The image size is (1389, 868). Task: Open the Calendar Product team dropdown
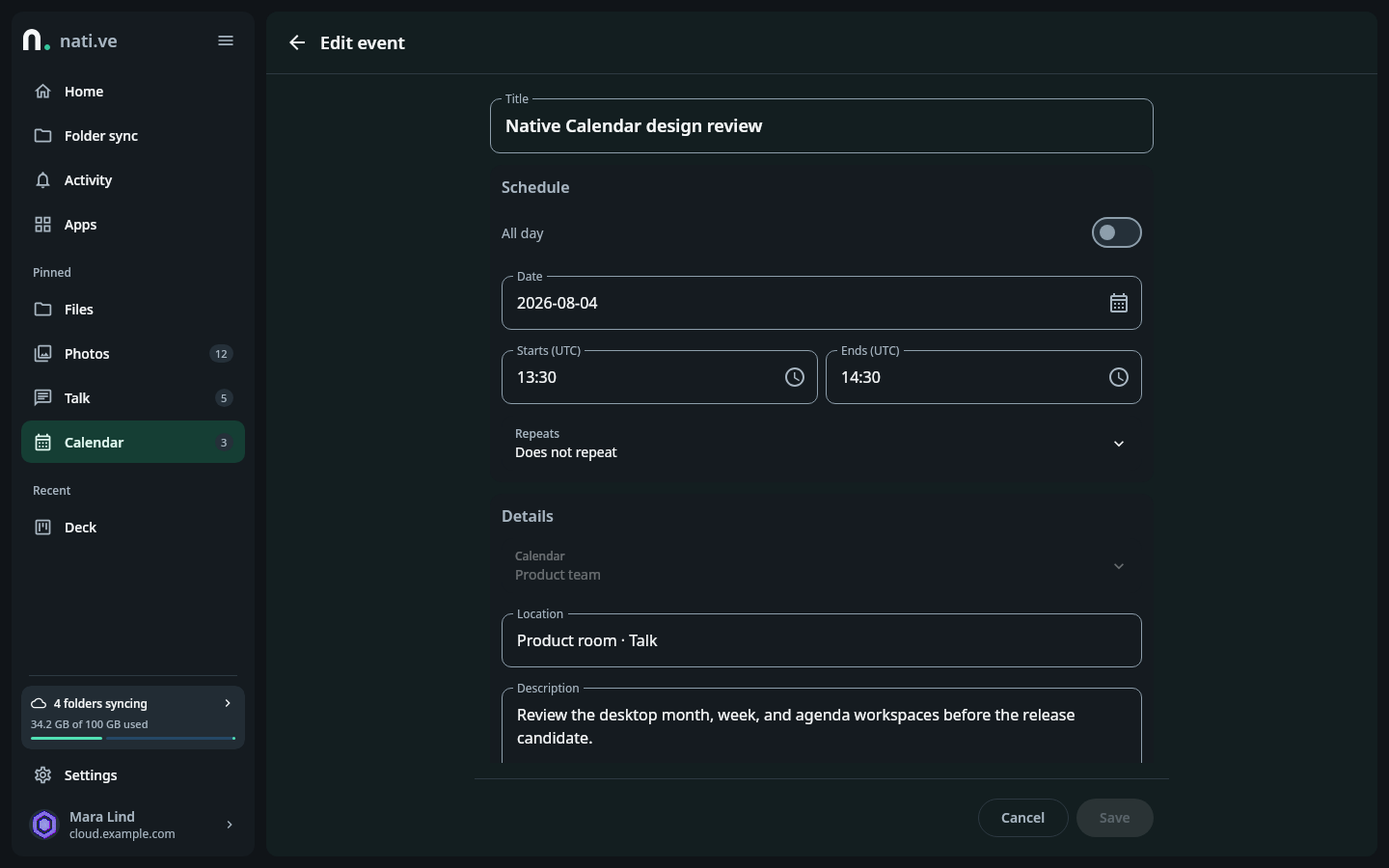point(822,566)
